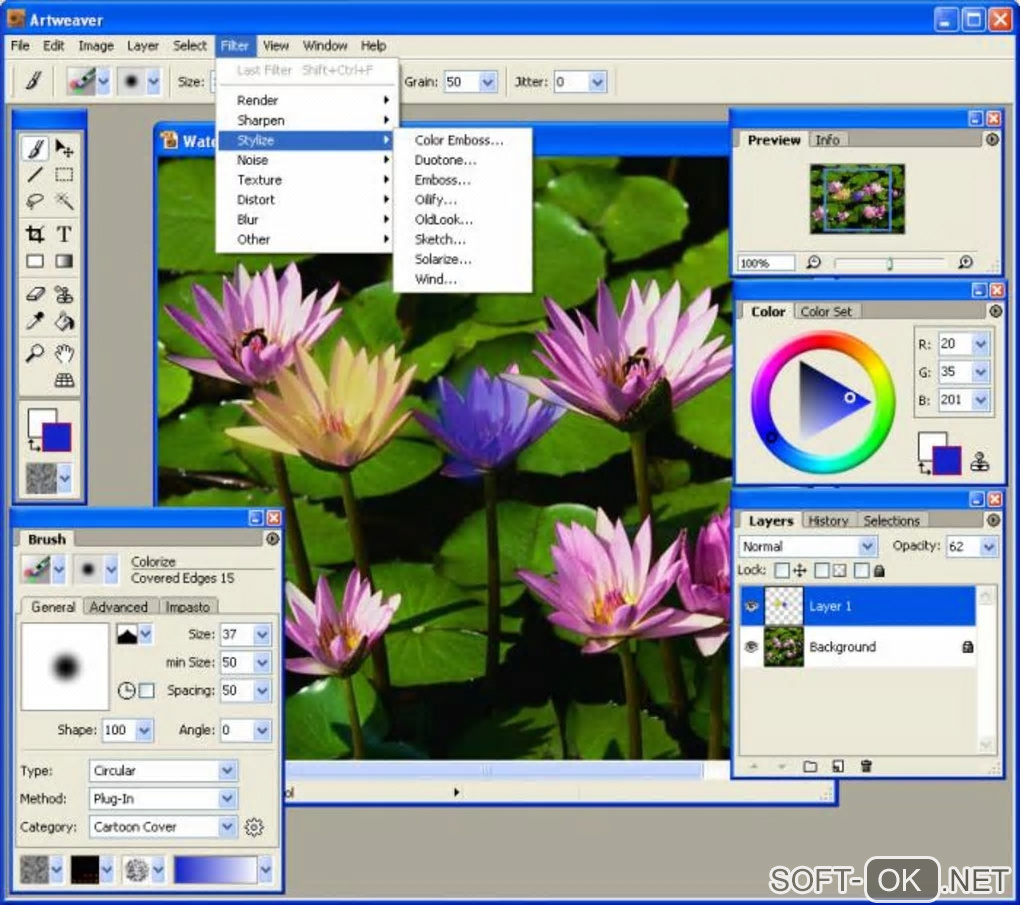The height and width of the screenshot is (905, 1020).
Task: Choose Oilify from Stylize submenu
Action: (436, 200)
